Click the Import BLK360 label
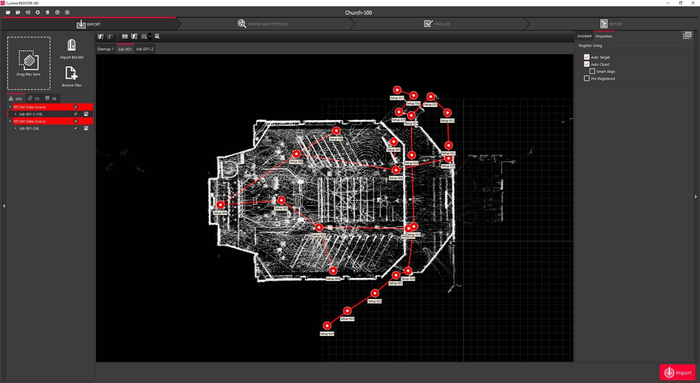 click(x=71, y=57)
